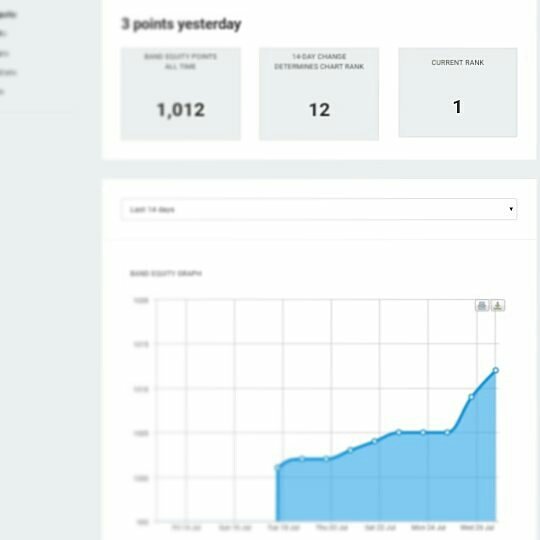Click the 14-Day Change card
This screenshot has width=540, height=540.
[319, 94]
